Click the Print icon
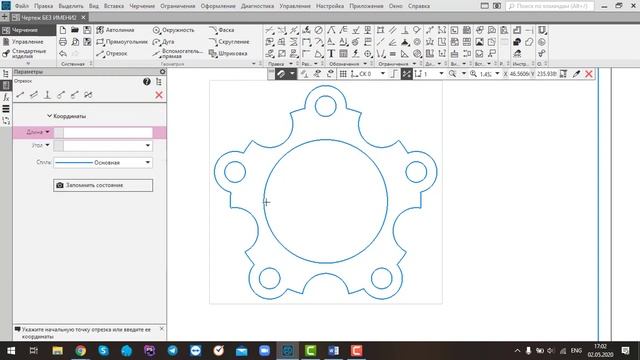 pos(62,42)
